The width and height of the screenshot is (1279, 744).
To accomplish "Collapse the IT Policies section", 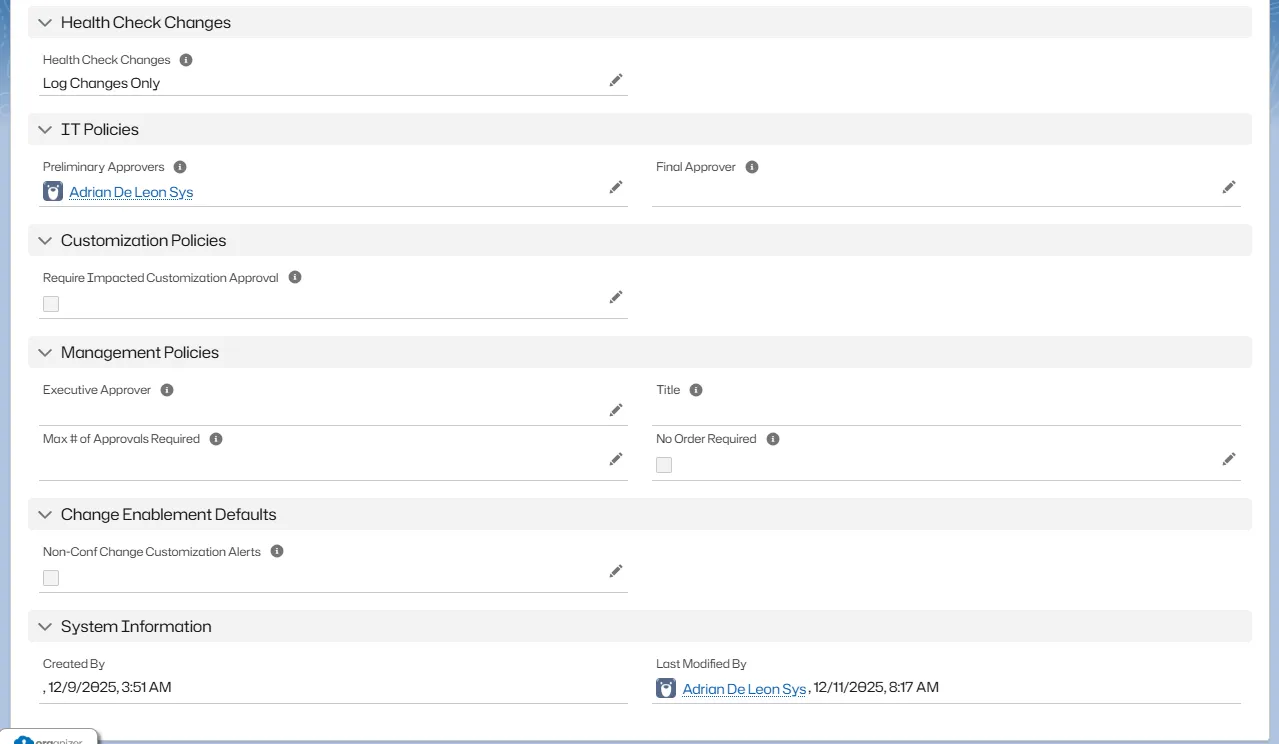I will [x=45, y=129].
